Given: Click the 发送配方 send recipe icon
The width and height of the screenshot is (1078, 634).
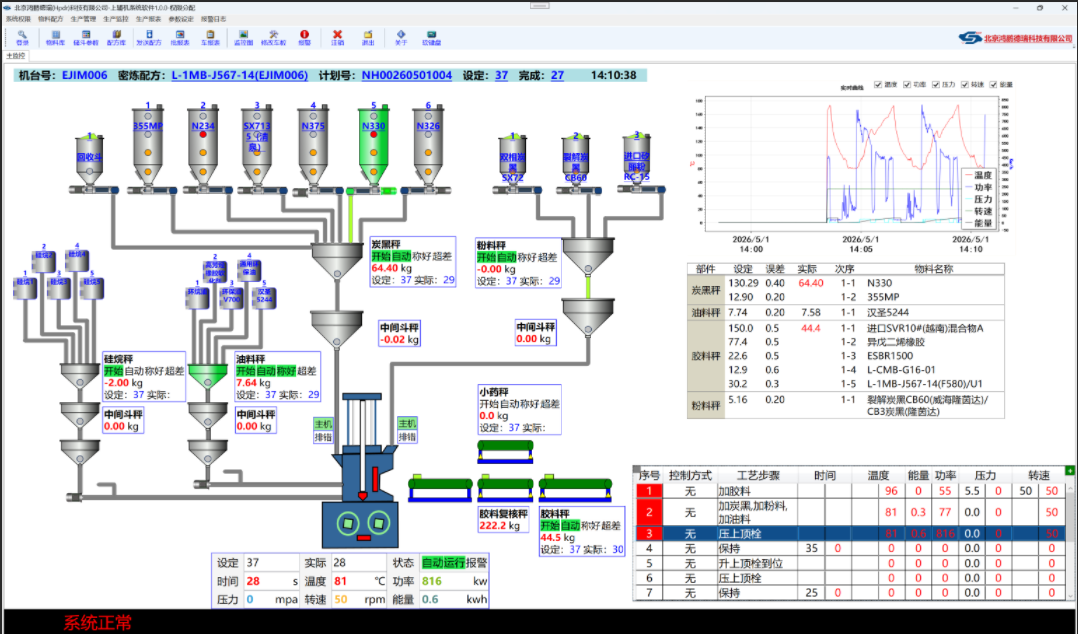Looking at the screenshot, I should (x=148, y=37).
